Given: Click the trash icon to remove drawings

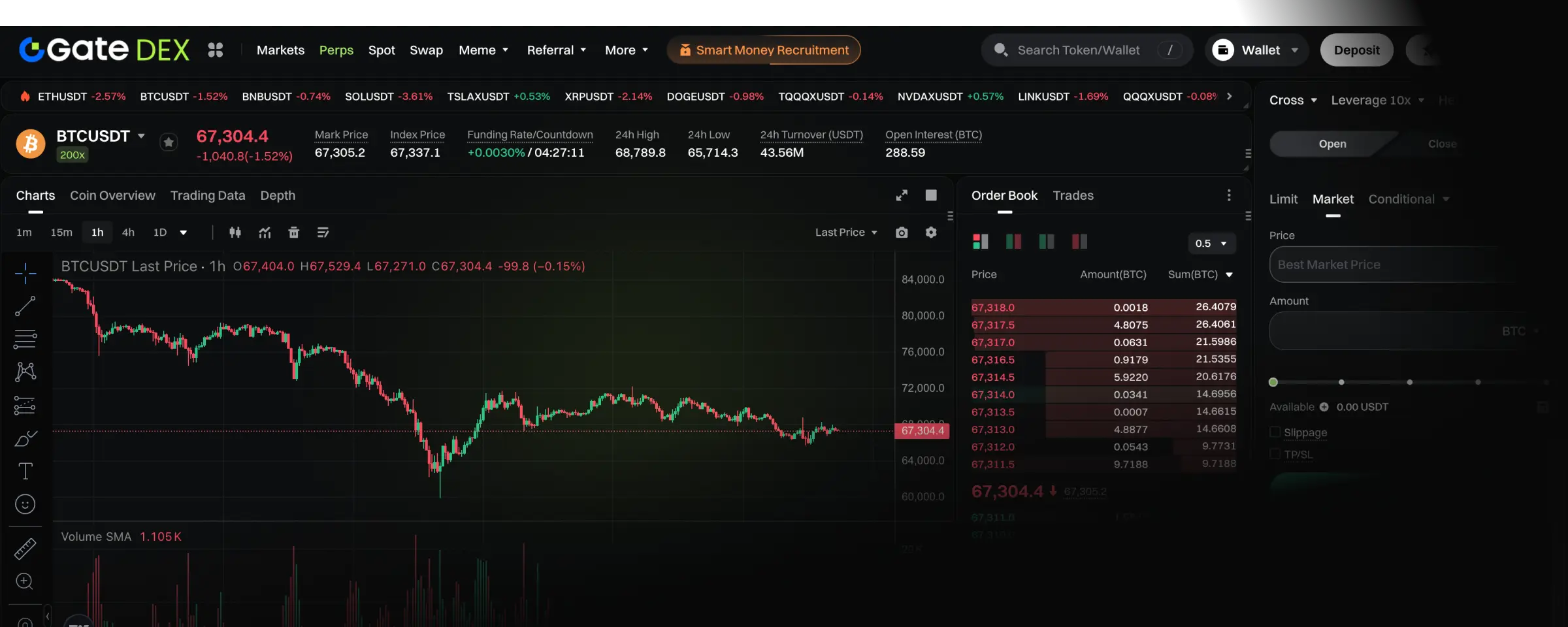Looking at the screenshot, I should tap(293, 233).
